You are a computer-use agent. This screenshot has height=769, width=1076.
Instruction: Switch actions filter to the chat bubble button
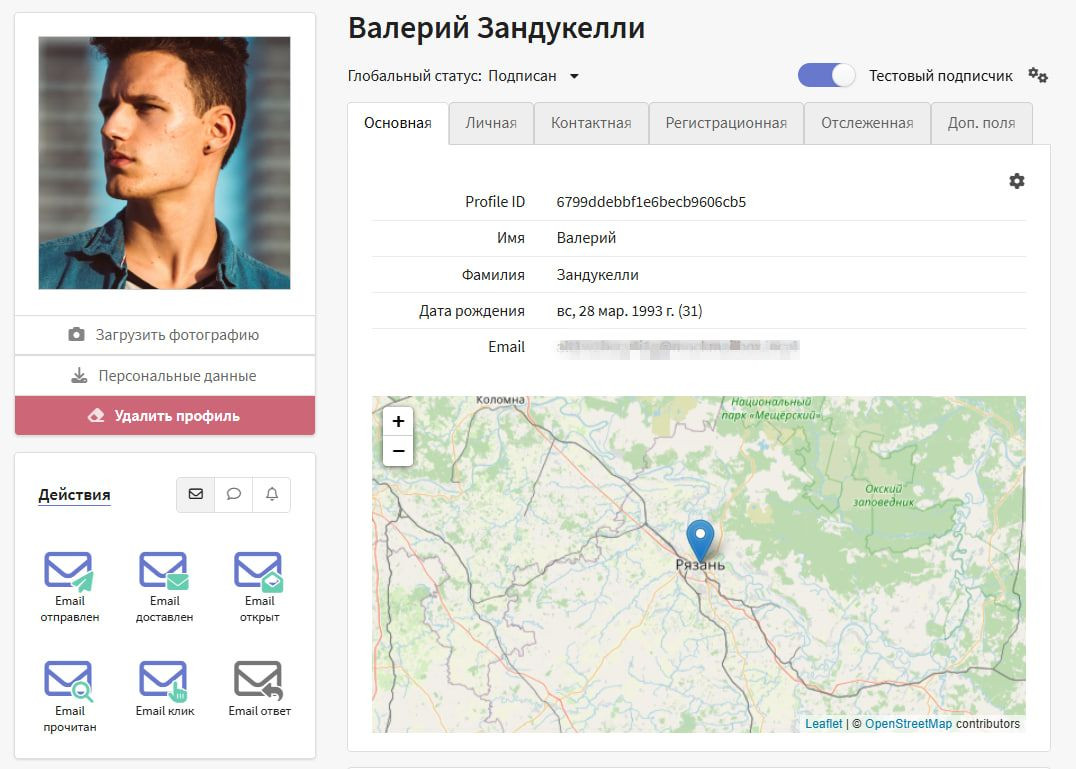point(234,494)
